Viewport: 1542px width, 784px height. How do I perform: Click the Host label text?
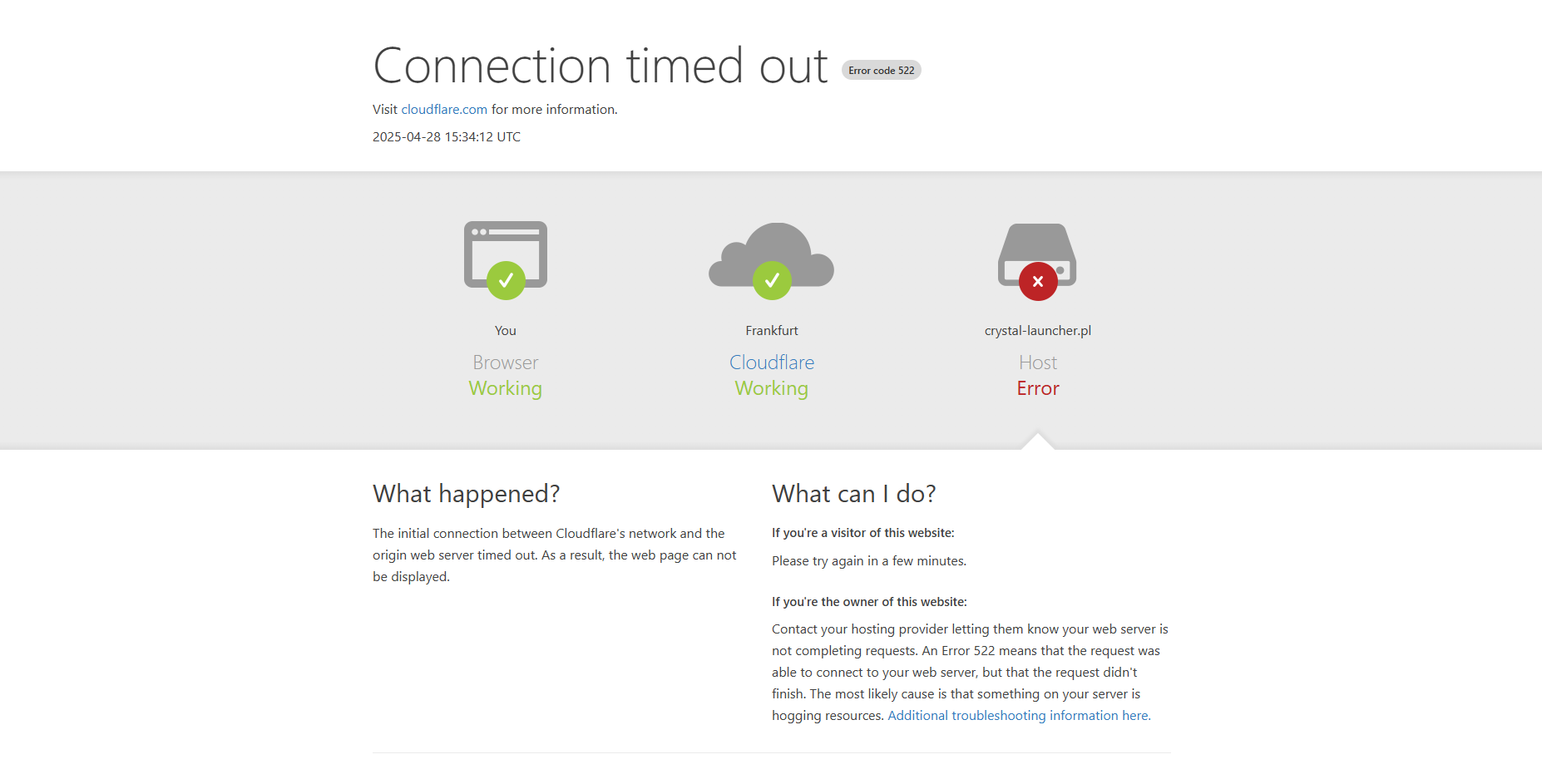click(1038, 362)
